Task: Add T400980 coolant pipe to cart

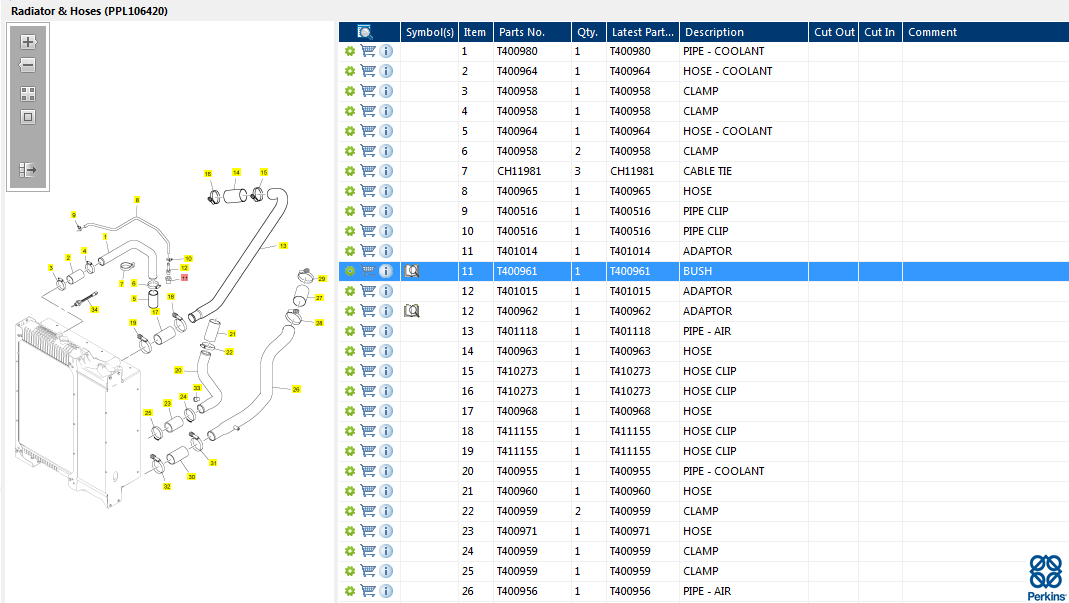Action: (x=368, y=51)
